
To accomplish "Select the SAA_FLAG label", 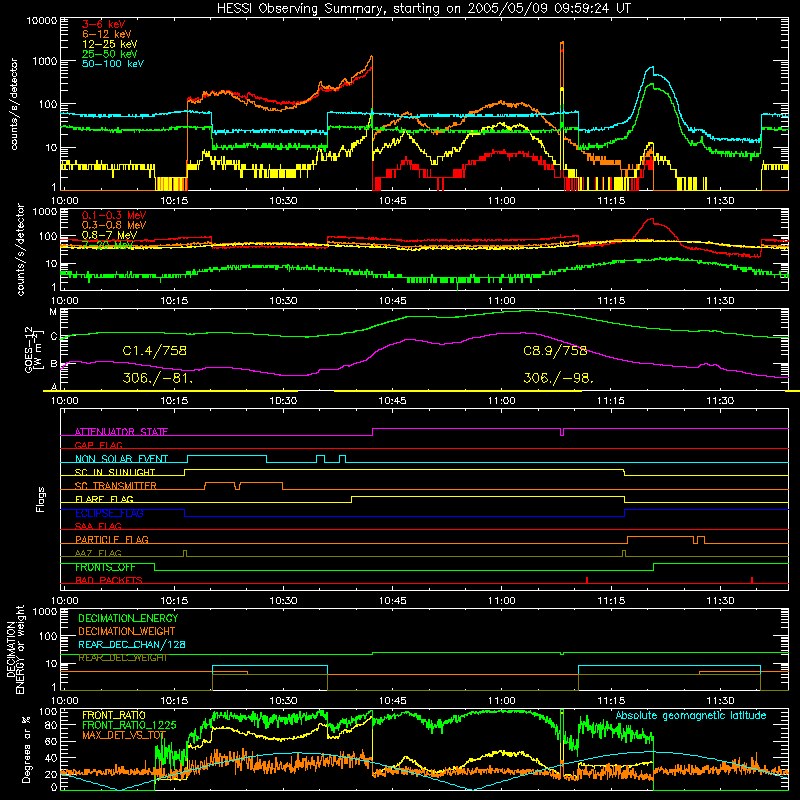I will click(x=98, y=526).
